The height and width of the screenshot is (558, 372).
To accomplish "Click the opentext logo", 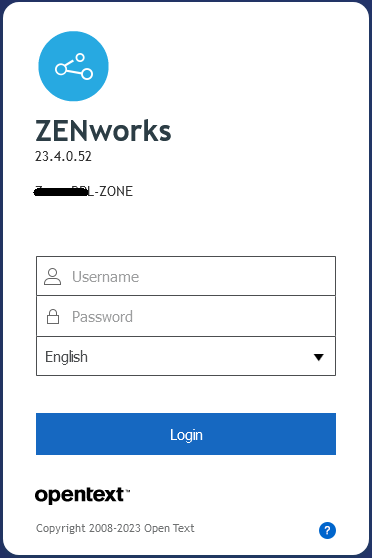I will (x=82, y=495).
